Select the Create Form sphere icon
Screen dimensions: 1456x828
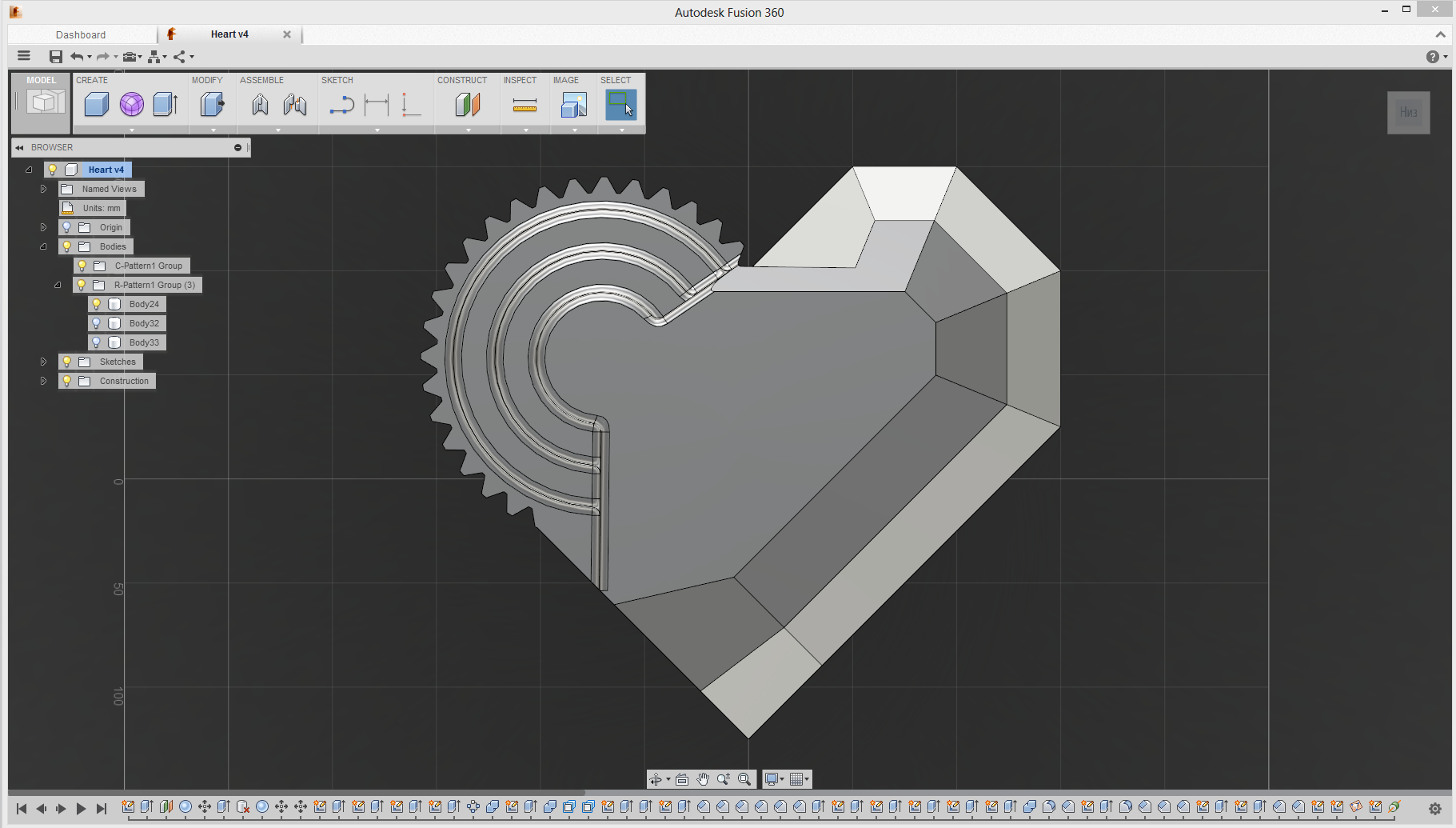click(131, 105)
